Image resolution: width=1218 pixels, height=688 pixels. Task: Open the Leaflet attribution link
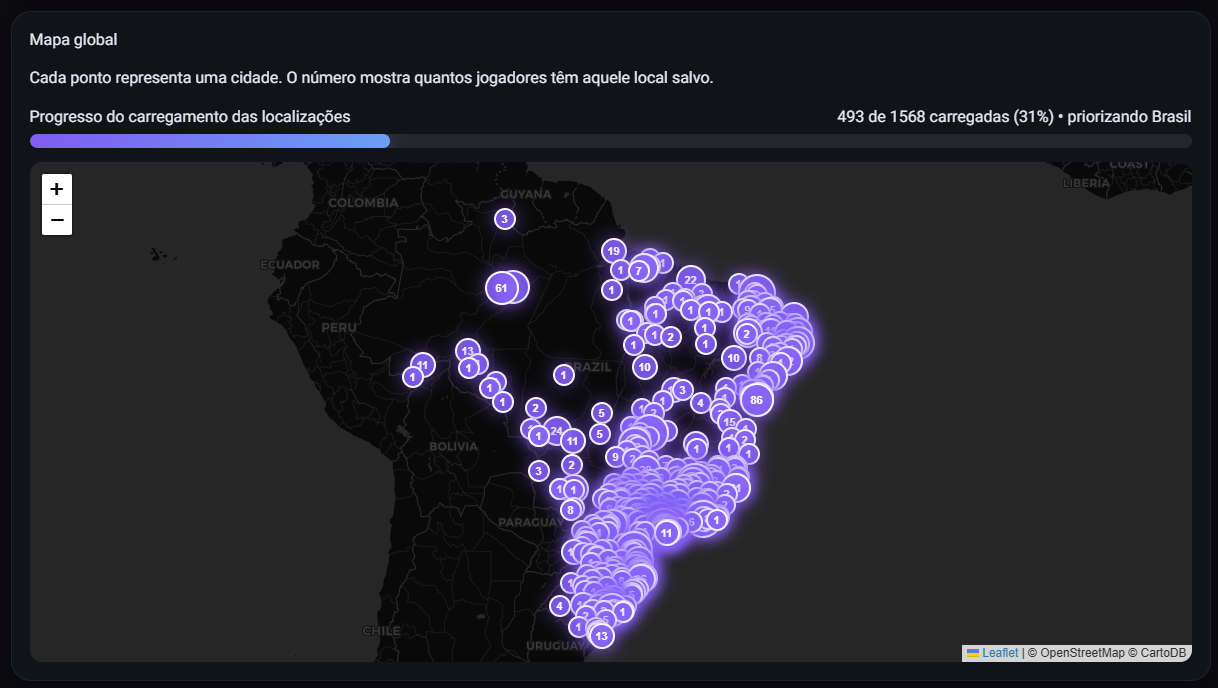point(999,653)
